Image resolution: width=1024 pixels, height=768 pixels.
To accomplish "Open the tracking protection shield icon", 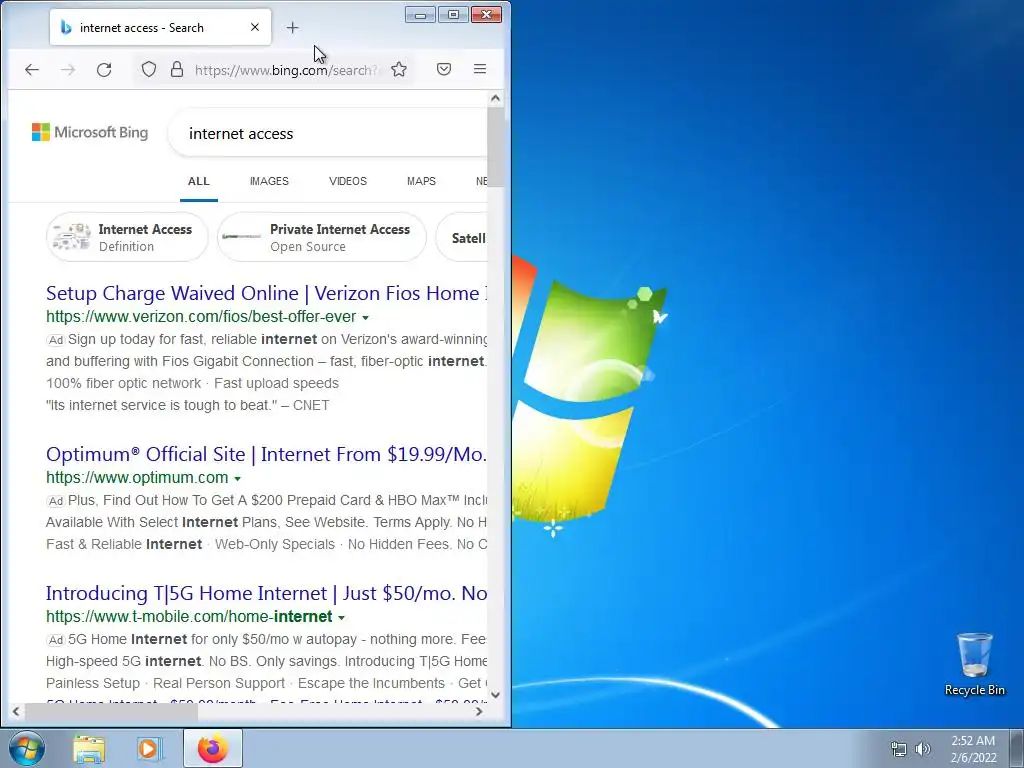I will (x=149, y=69).
